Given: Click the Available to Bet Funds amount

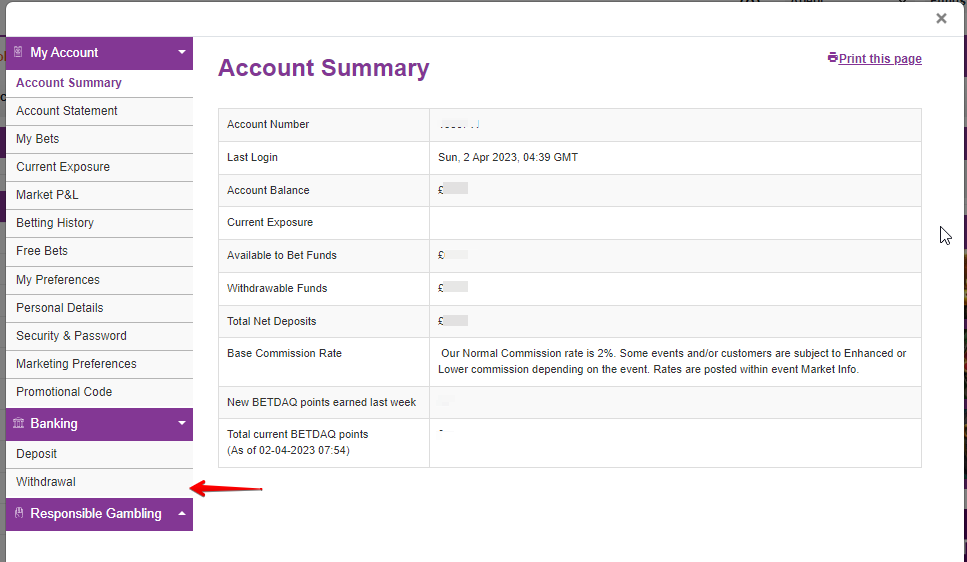Looking at the screenshot, I should [453, 255].
